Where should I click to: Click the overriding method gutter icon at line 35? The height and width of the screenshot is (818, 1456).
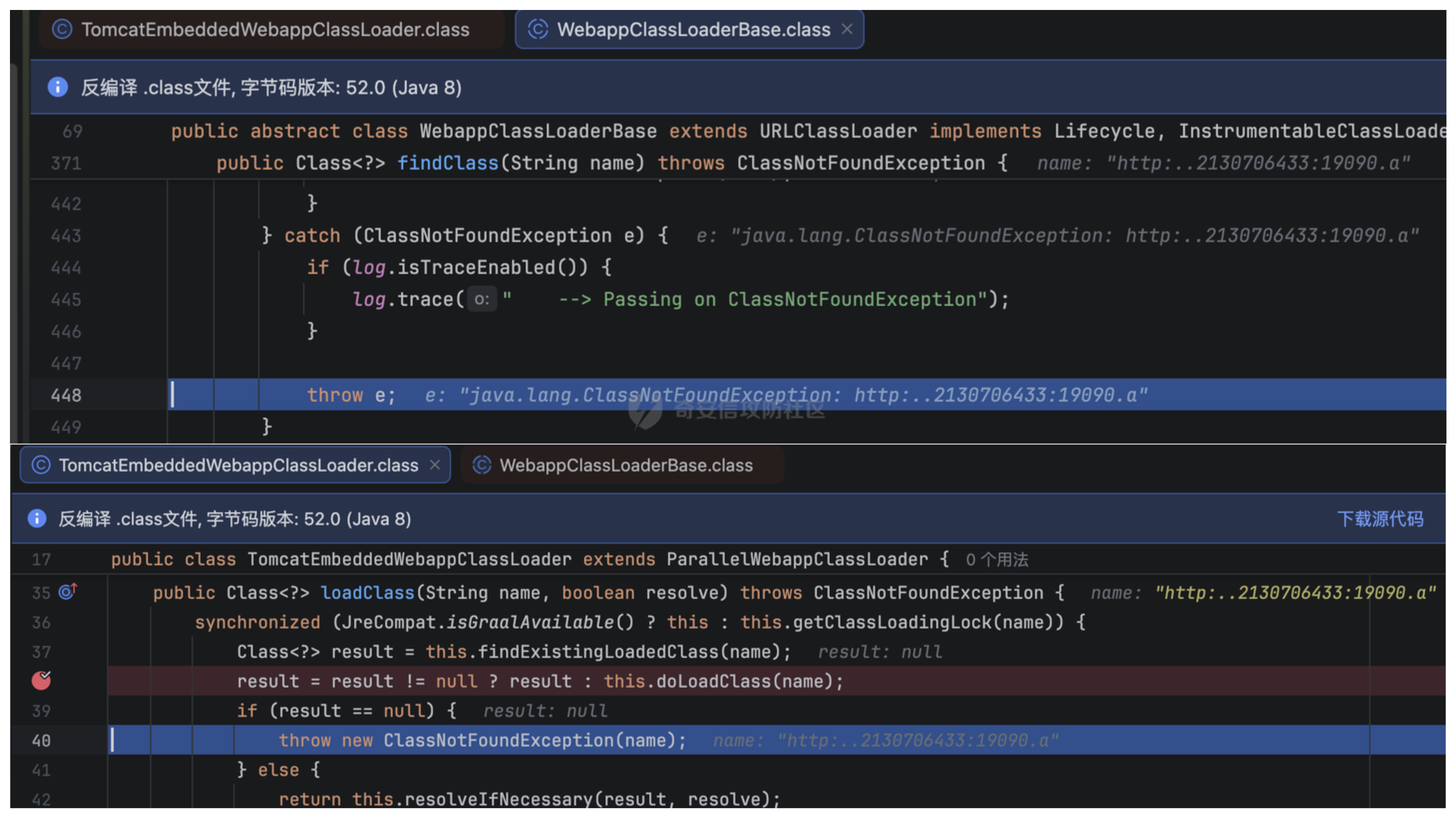[x=68, y=591]
